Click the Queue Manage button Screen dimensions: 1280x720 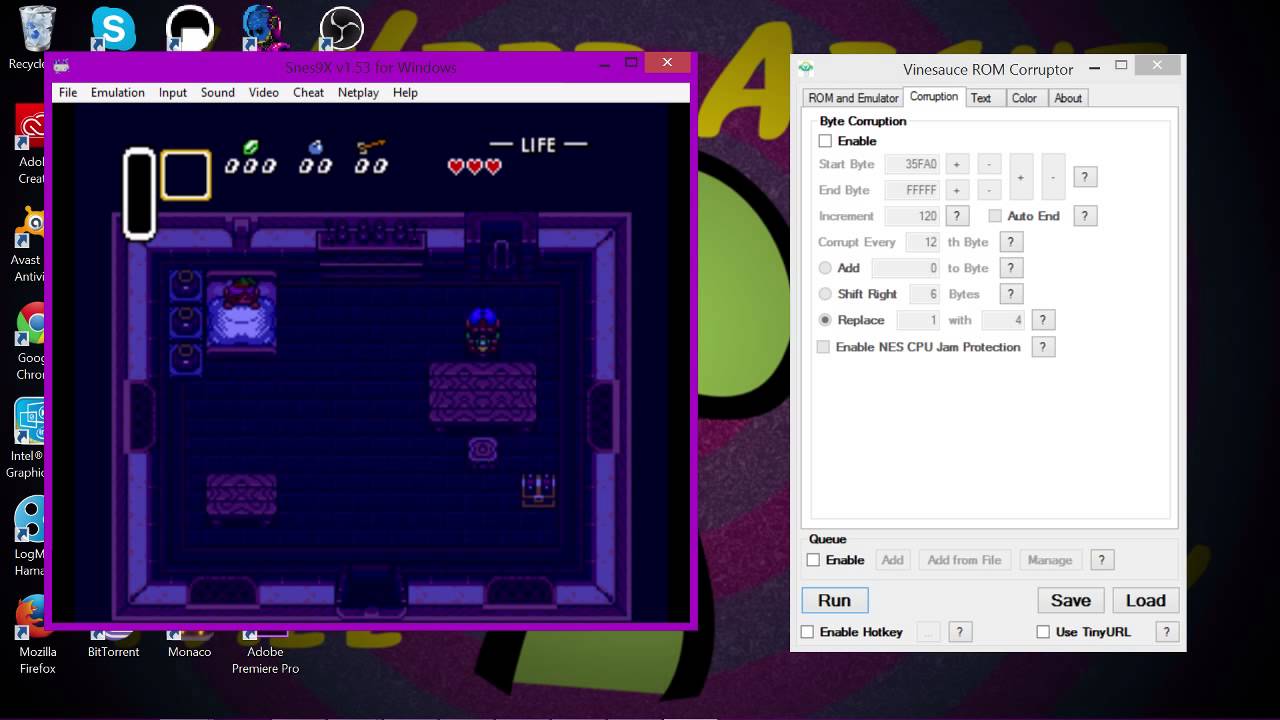tap(1050, 560)
